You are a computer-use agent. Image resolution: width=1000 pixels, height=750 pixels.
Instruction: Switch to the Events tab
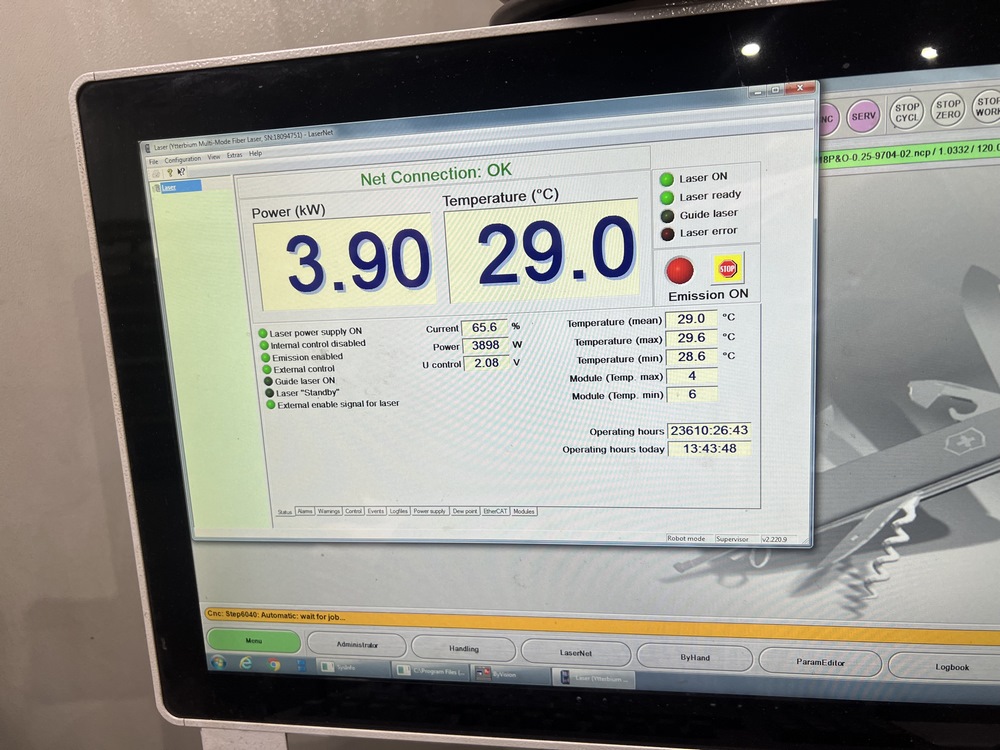point(376,511)
